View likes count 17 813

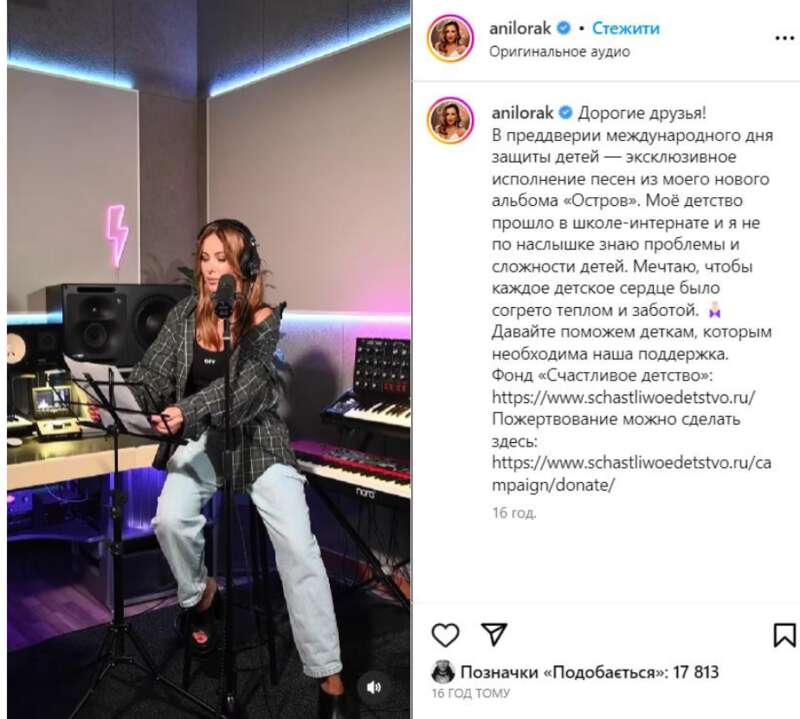(x=589, y=672)
